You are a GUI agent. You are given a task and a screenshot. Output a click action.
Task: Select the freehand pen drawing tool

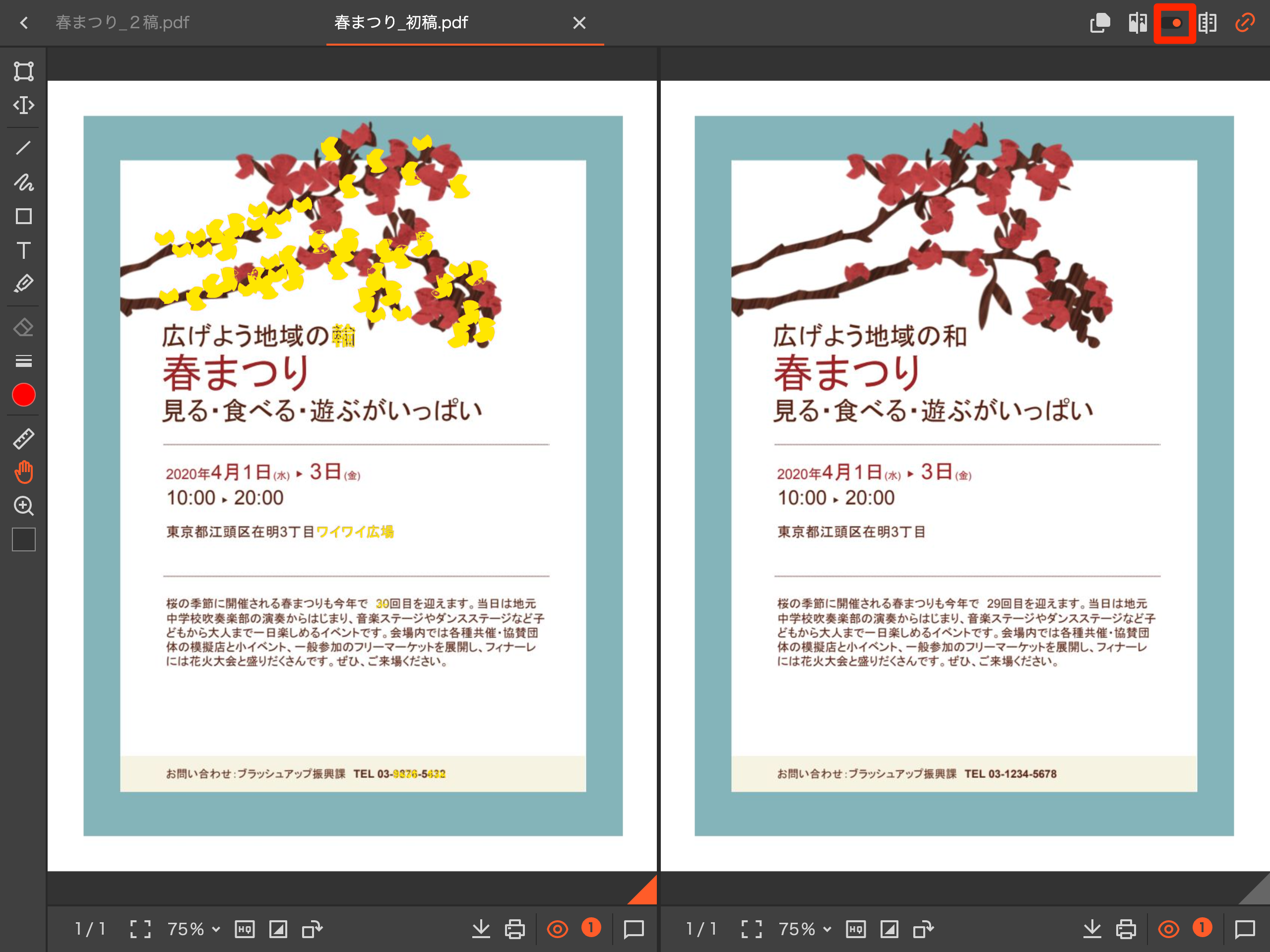click(x=23, y=182)
